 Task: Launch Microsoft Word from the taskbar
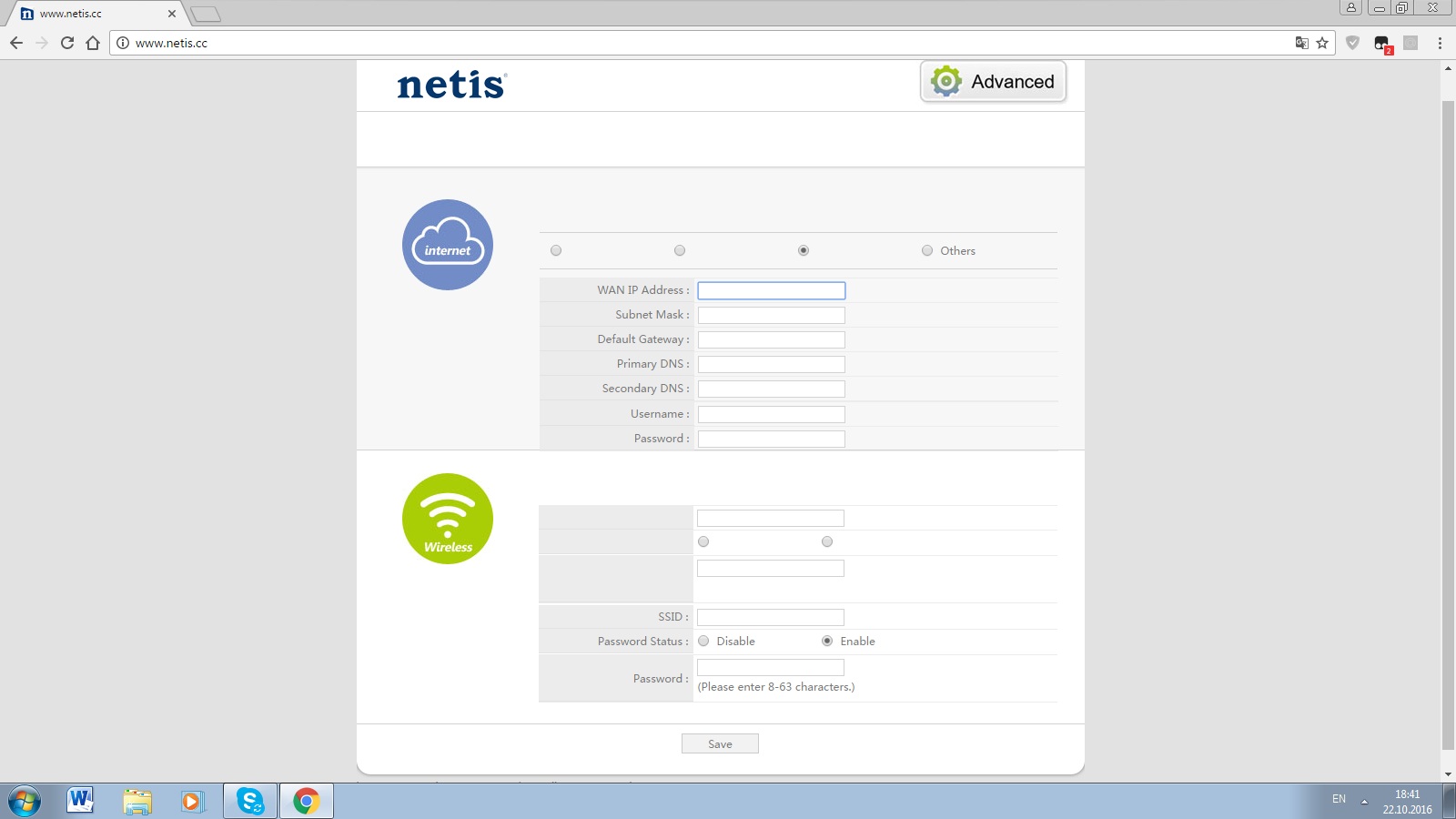80,801
